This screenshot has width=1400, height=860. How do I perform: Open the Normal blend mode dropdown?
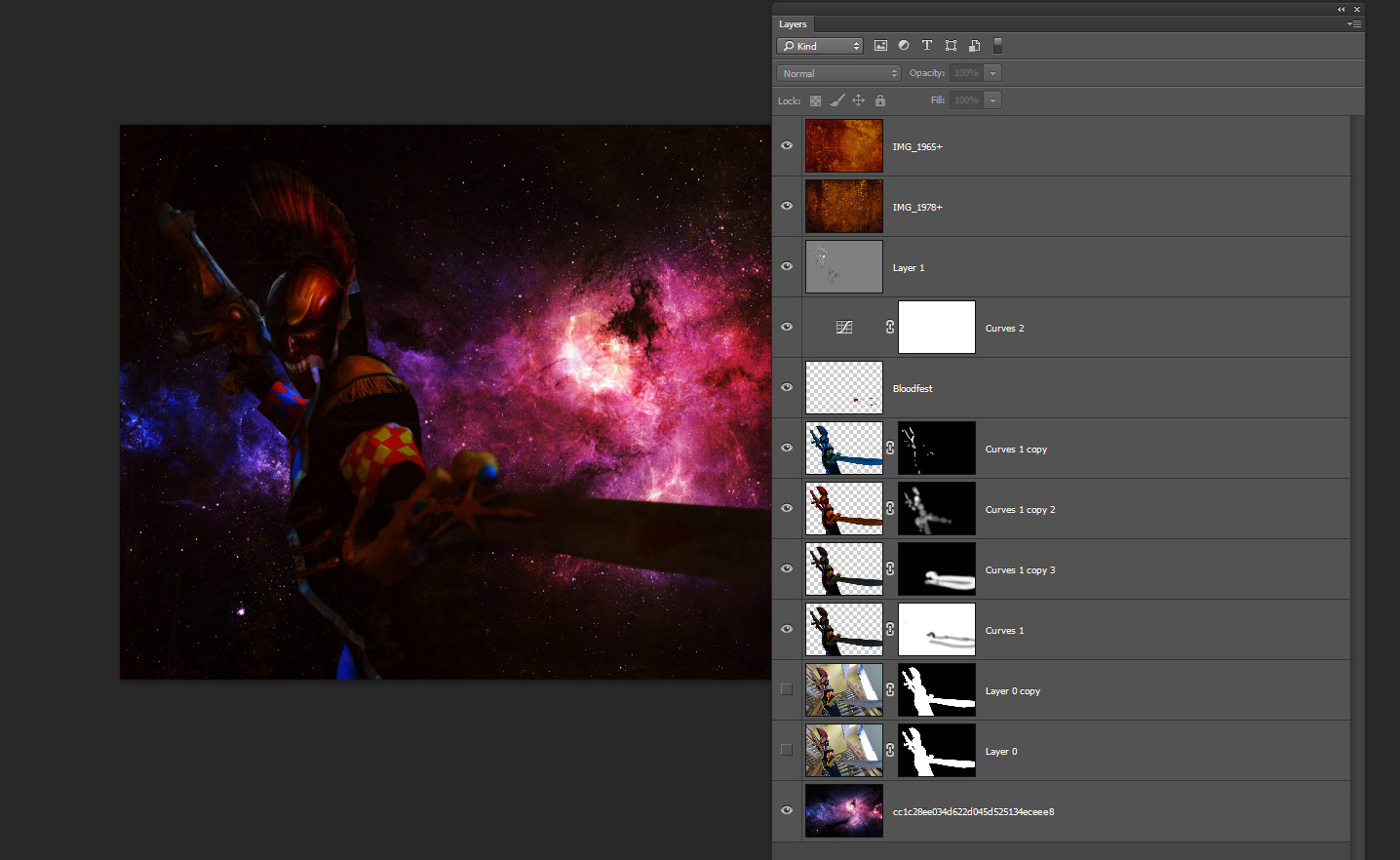[838, 73]
